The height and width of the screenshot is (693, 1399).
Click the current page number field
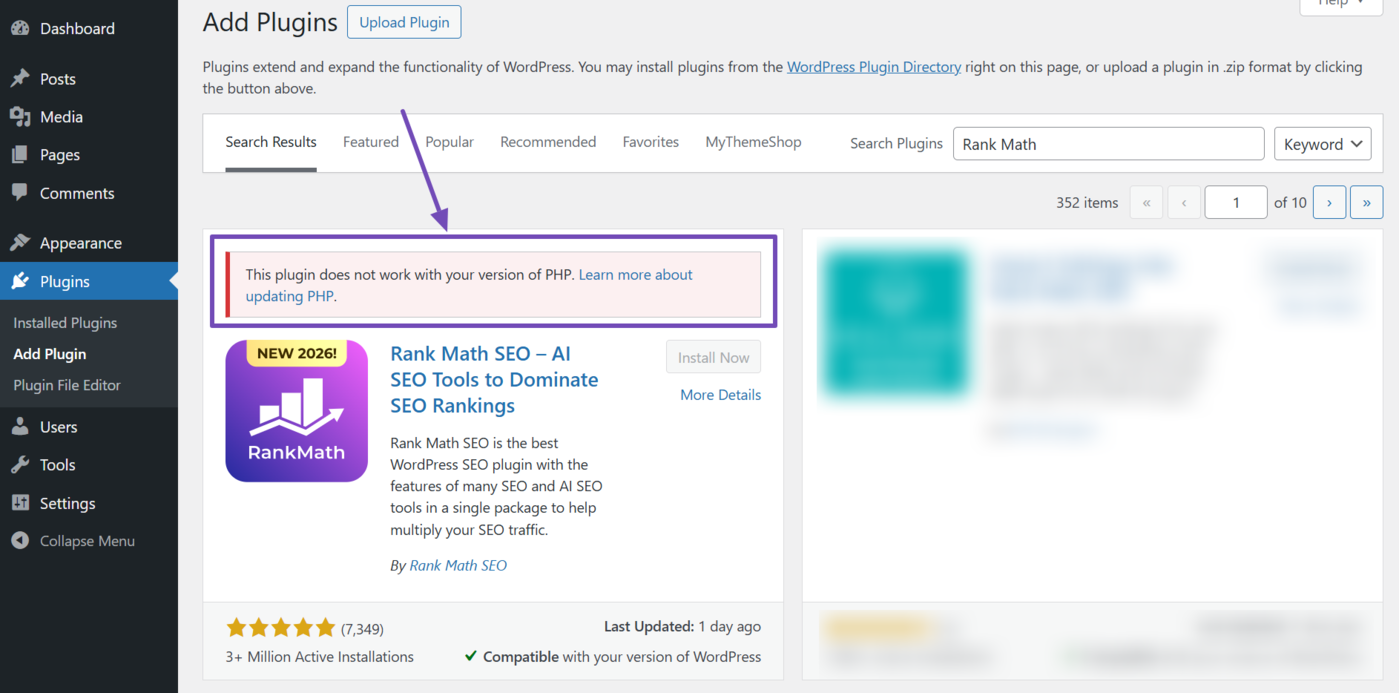(1236, 202)
